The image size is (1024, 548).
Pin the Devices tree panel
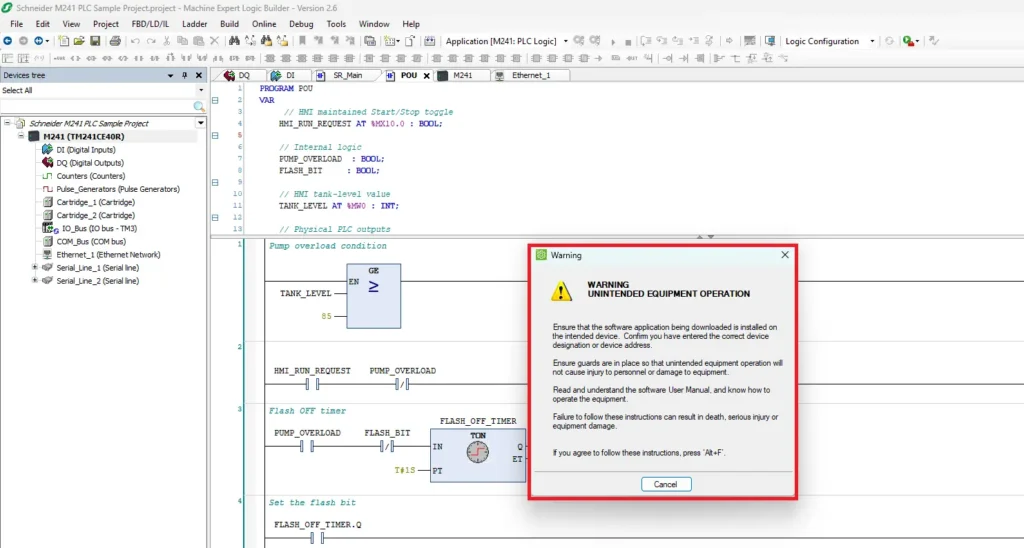coord(185,75)
